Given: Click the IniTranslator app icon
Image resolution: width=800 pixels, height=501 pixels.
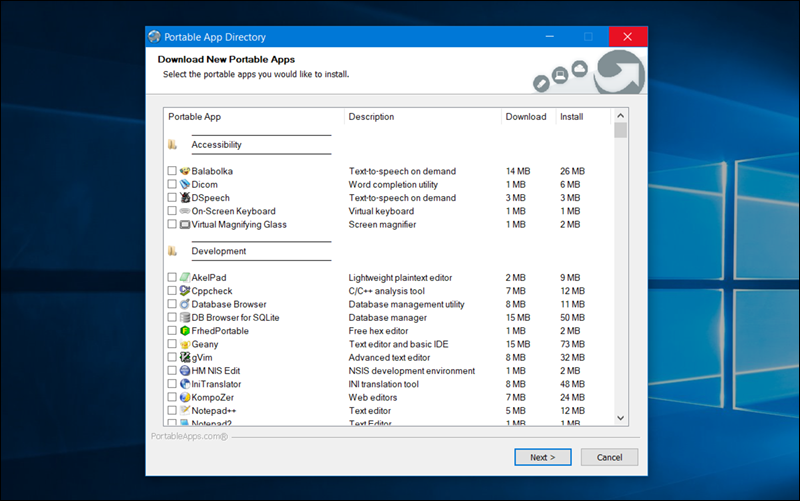Looking at the screenshot, I should (185, 384).
